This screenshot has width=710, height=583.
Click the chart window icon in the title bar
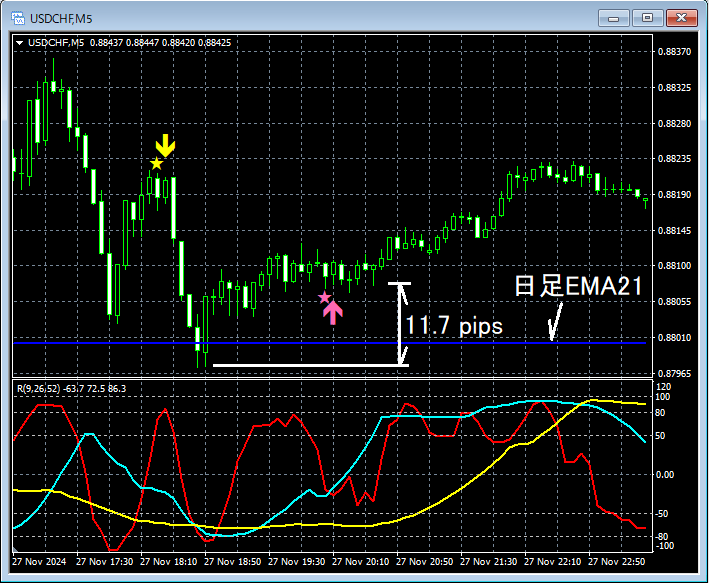[18, 19]
